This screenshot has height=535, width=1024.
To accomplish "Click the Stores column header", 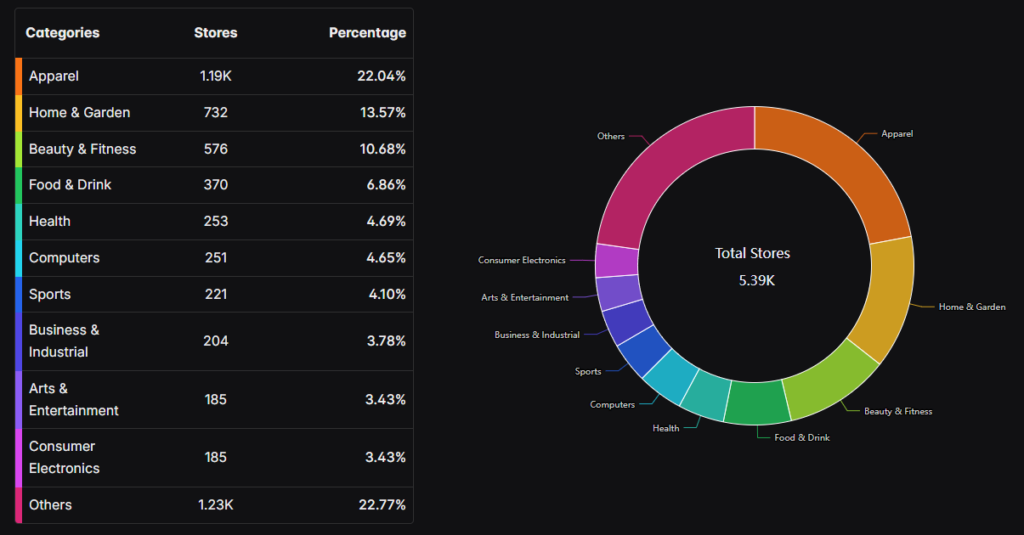I will pyautogui.click(x=215, y=33).
